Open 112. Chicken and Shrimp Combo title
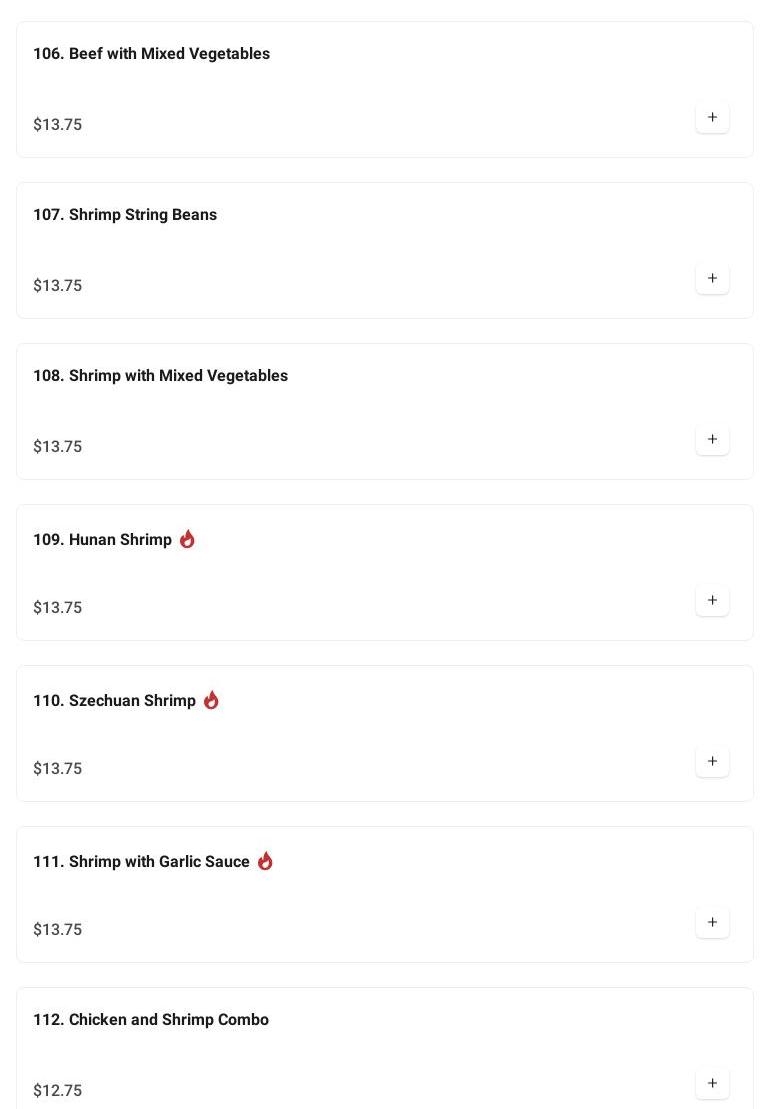This screenshot has height=1109, width=770. pos(151,1020)
